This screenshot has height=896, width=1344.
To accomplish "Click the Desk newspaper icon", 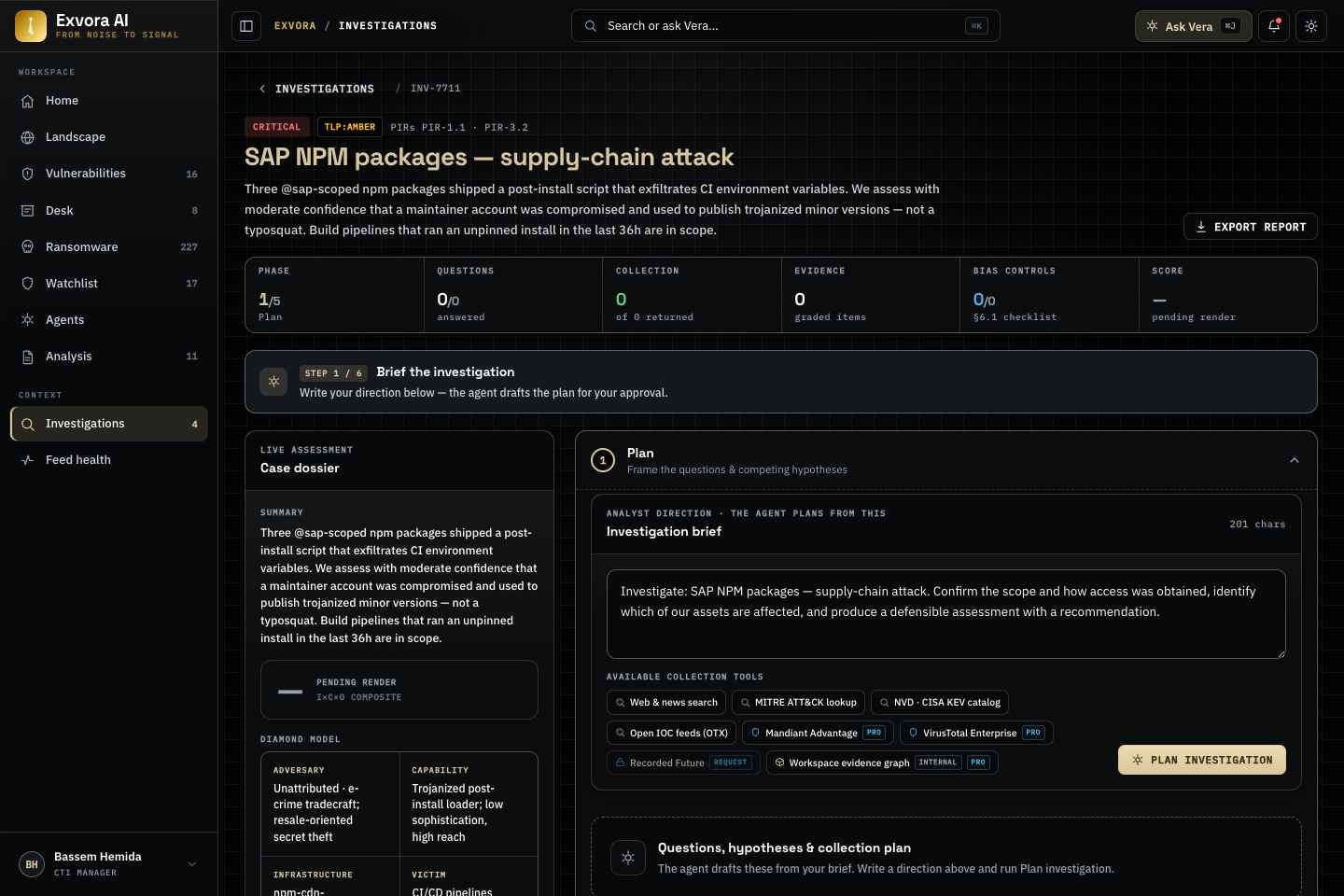I will 28,211.
